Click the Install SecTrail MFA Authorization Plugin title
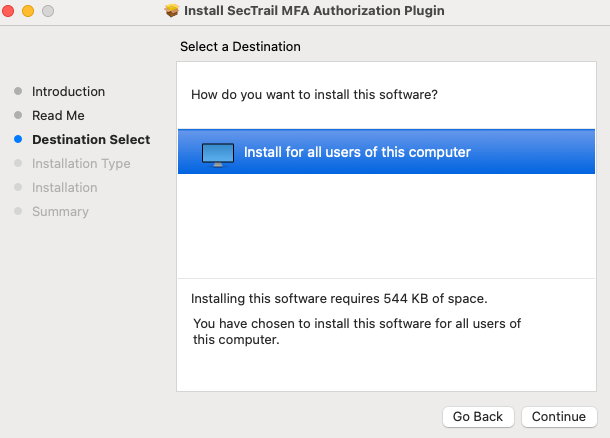The width and height of the screenshot is (610, 438). [314, 11]
